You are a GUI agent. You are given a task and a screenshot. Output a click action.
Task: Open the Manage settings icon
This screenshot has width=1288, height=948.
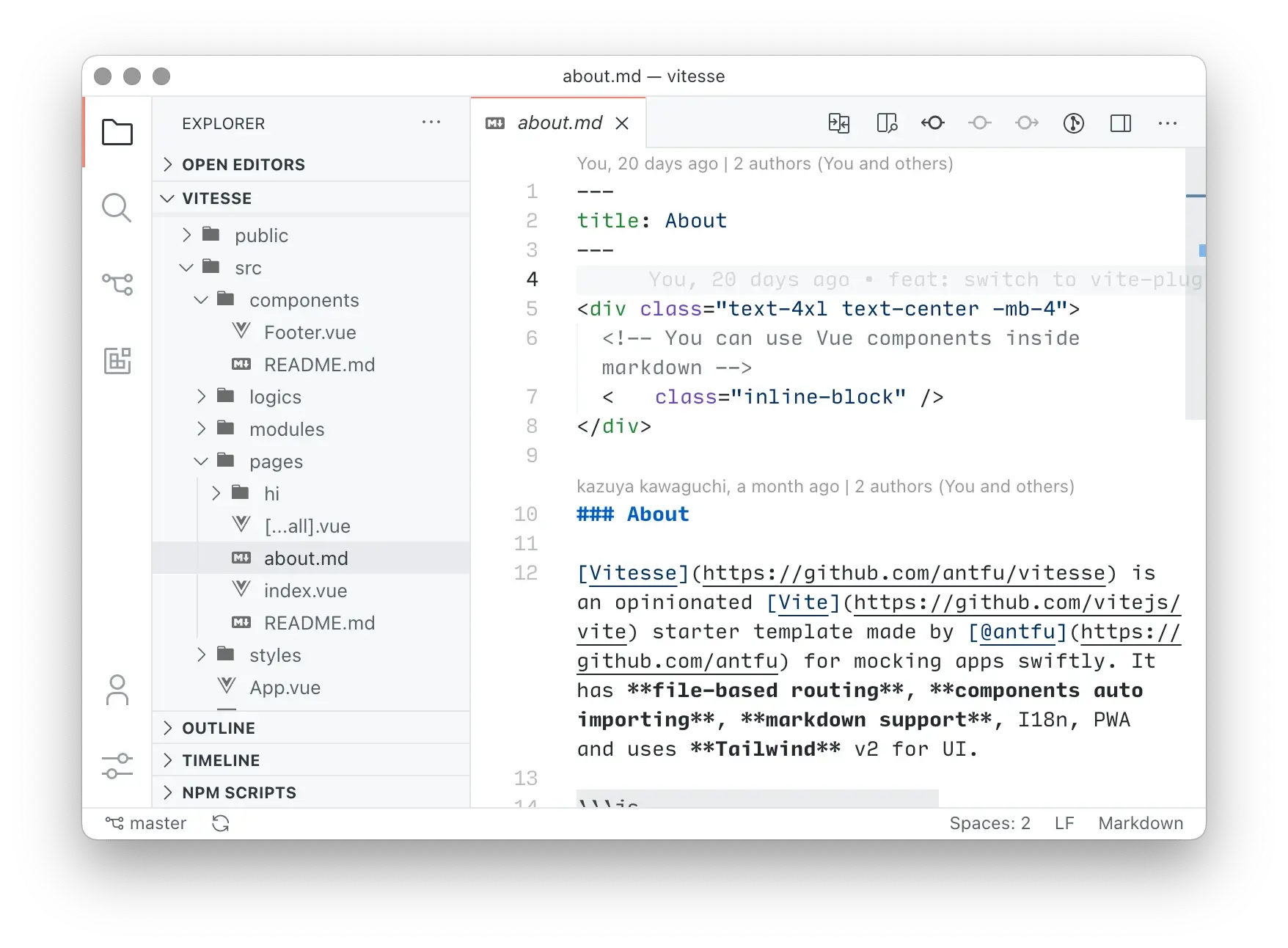(117, 765)
